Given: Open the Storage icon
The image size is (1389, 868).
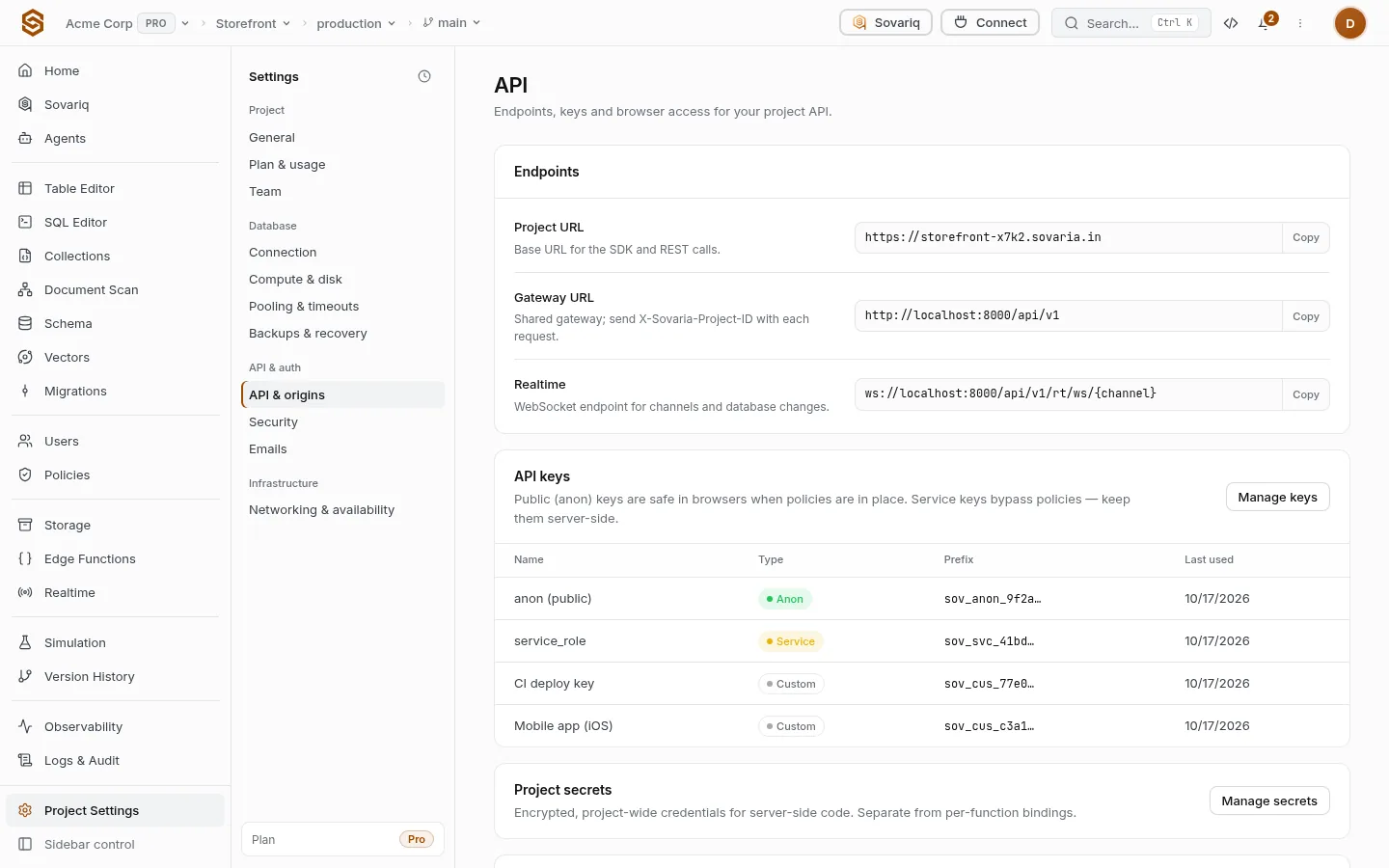Looking at the screenshot, I should [x=25, y=525].
